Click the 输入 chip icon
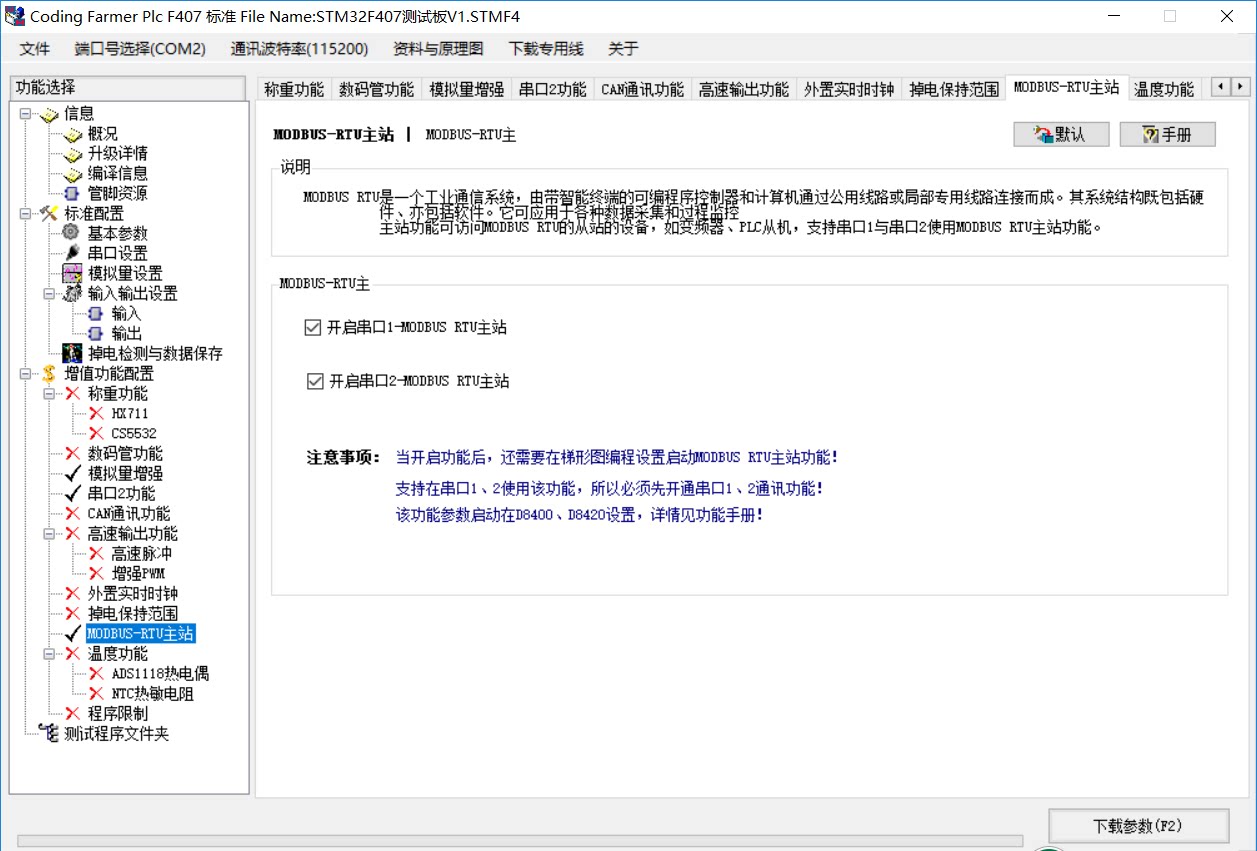 (x=96, y=314)
